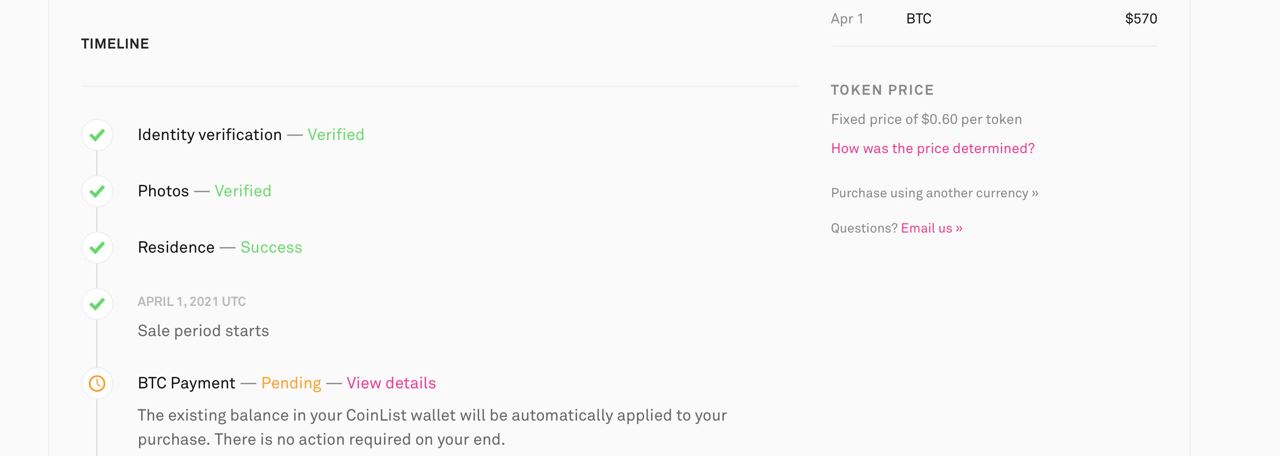1280x456 pixels.
Task: Click the green Verified status for Identity
Action: 335,134
